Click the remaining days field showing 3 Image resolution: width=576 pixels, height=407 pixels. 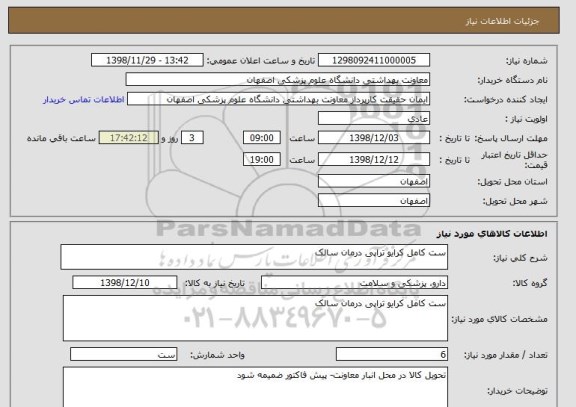(192, 138)
